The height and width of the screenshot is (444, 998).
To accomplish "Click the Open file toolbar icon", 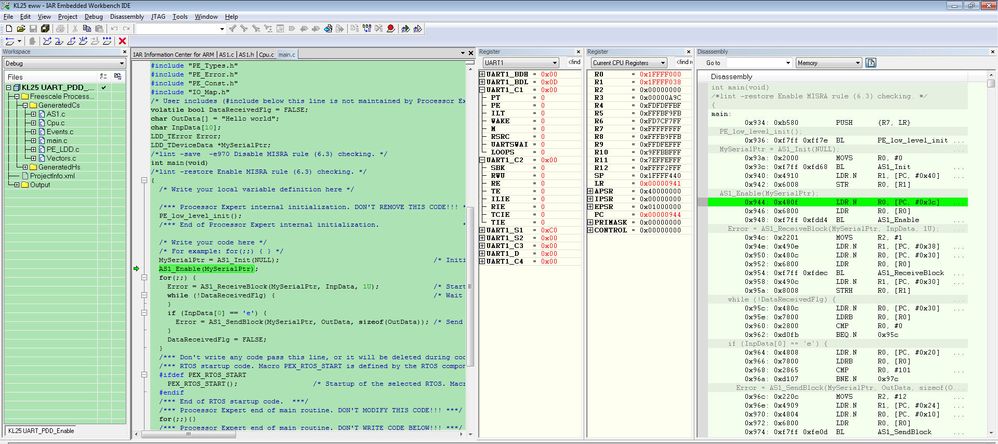I will click(x=21, y=29).
